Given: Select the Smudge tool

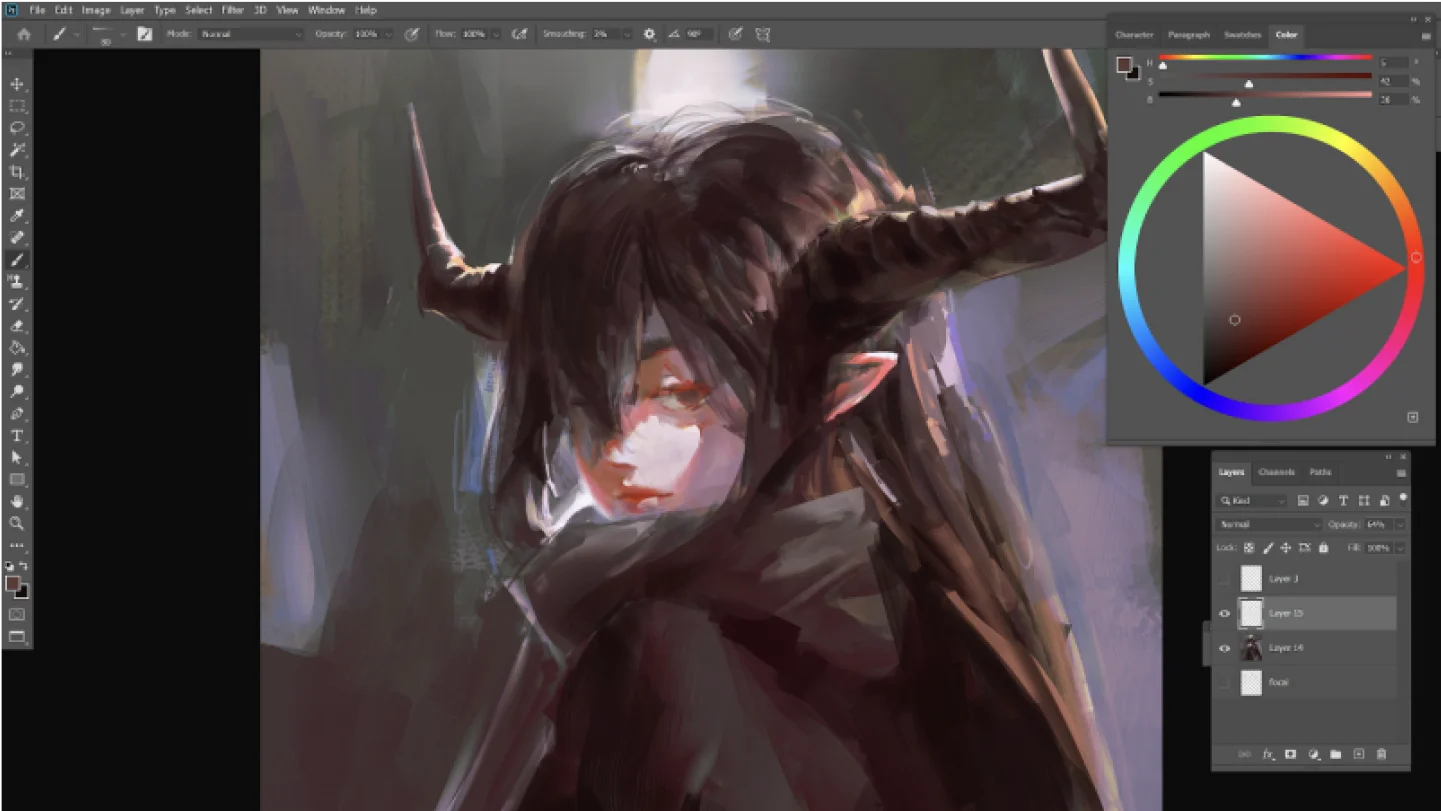Looking at the screenshot, I should pos(17,370).
